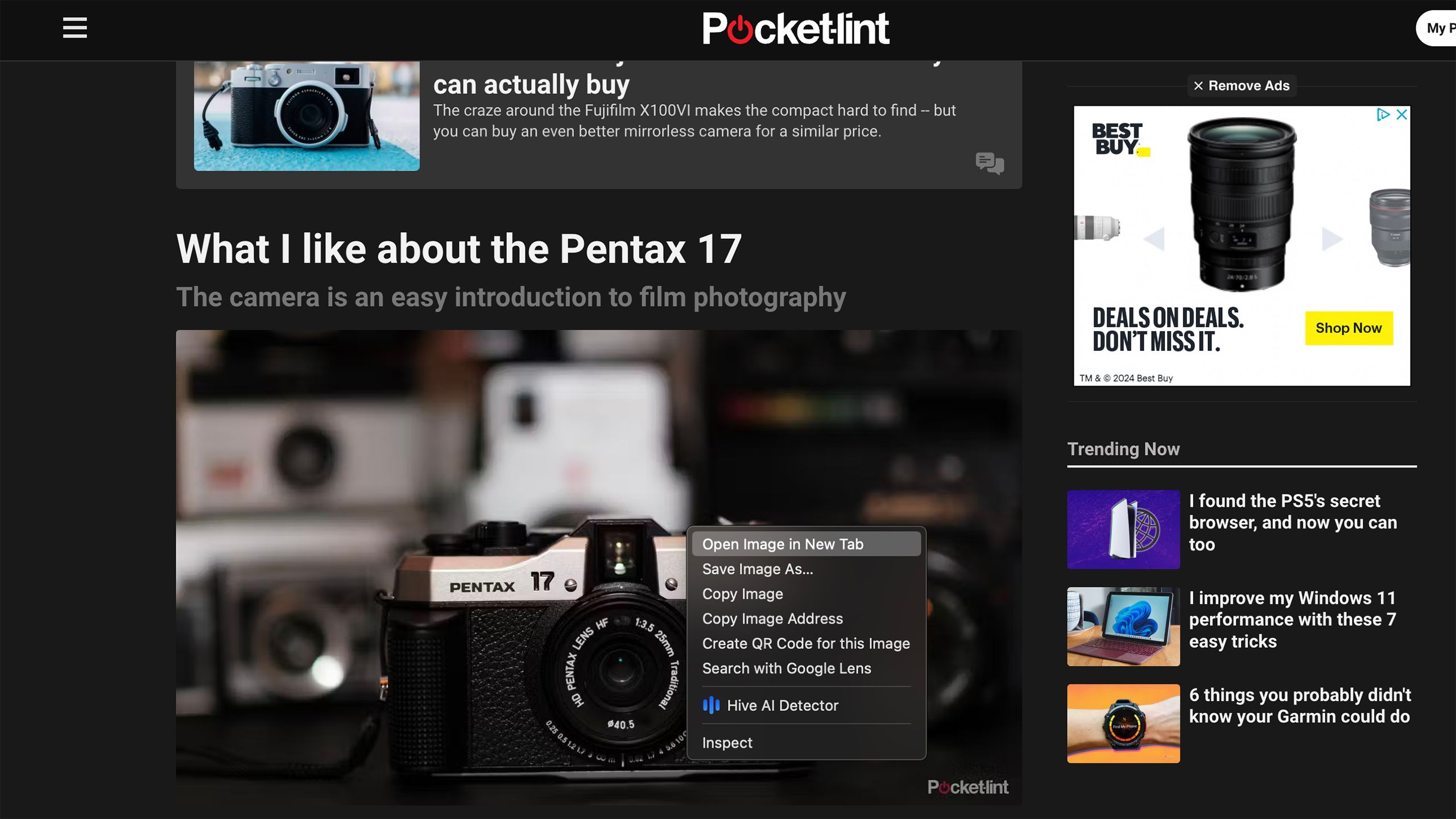The image size is (1456, 819).
Task: Click Copy Image Address option
Action: click(x=772, y=618)
